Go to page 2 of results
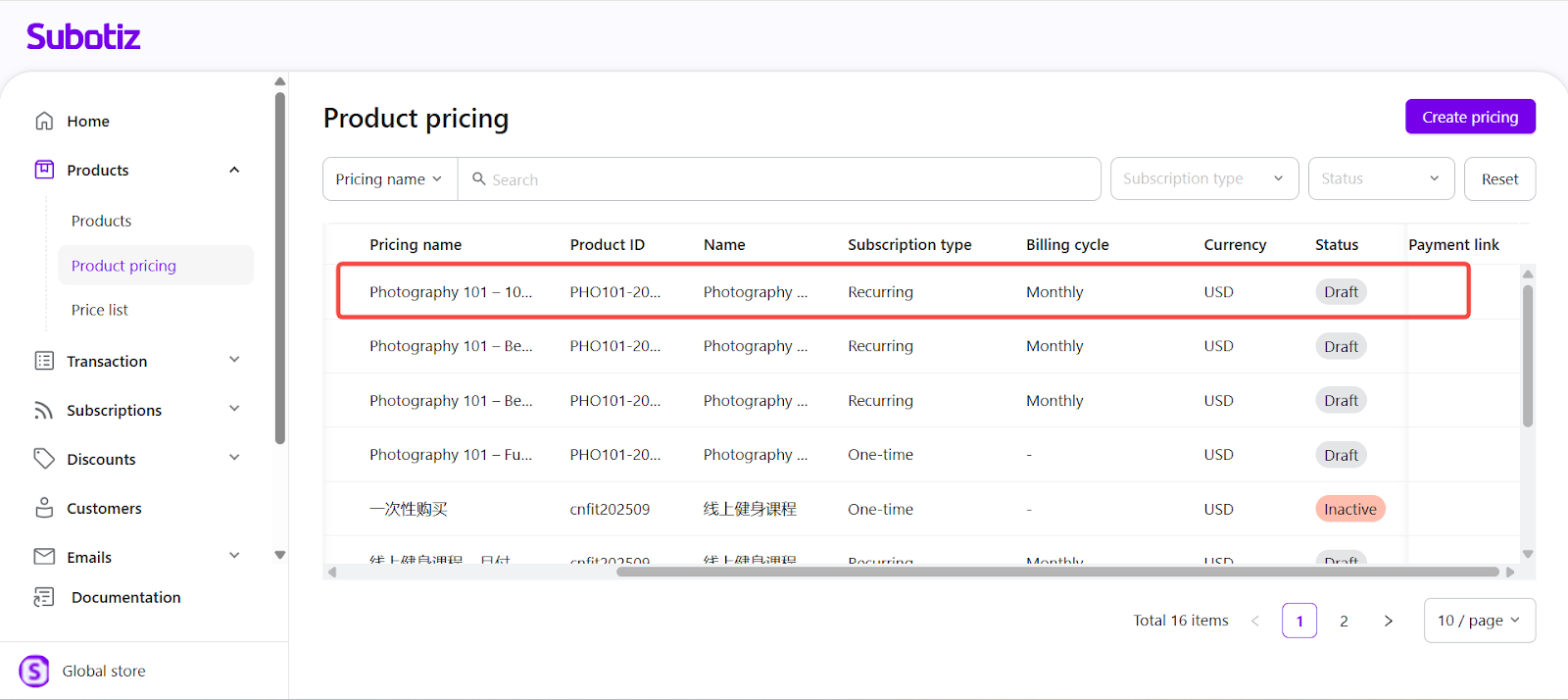This screenshot has width=1568, height=700. [x=1344, y=621]
